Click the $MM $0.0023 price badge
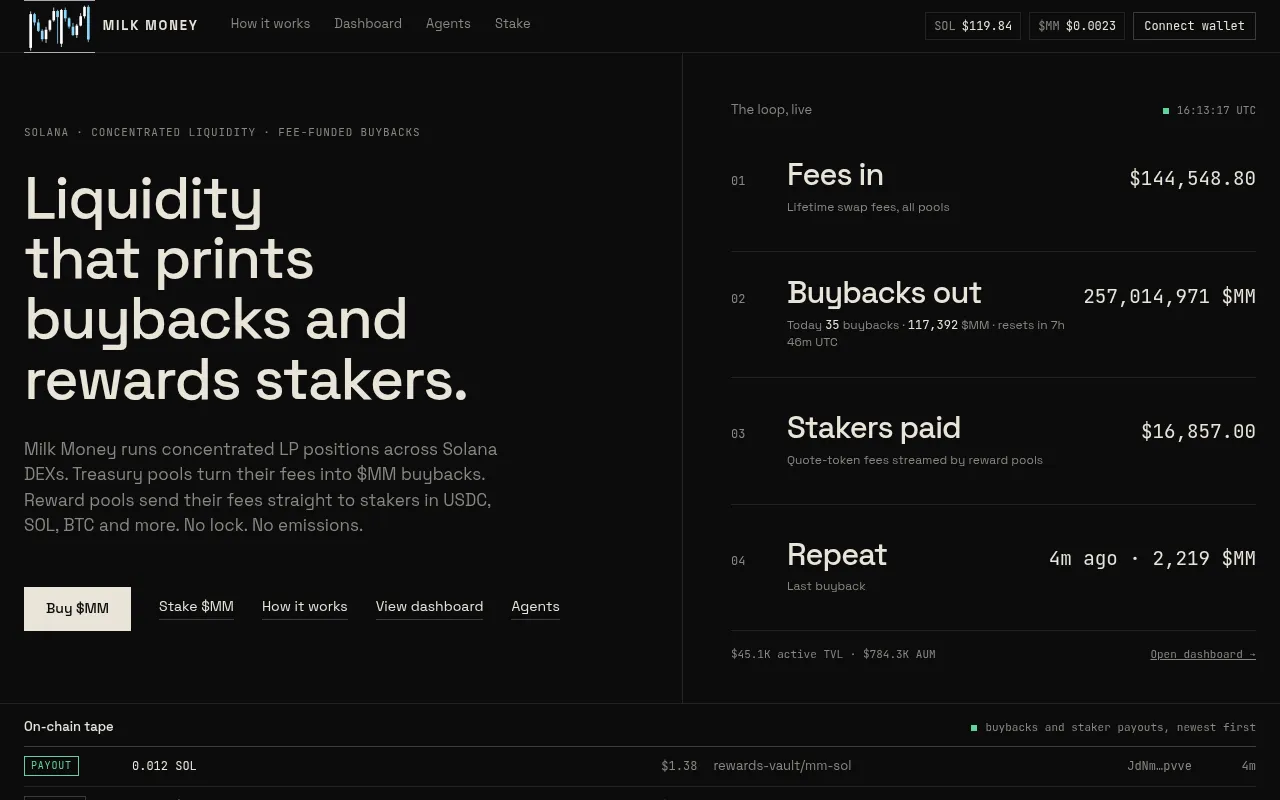Image resolution: width=1280 pixels, height=800 pixels. click(1077, 26)
